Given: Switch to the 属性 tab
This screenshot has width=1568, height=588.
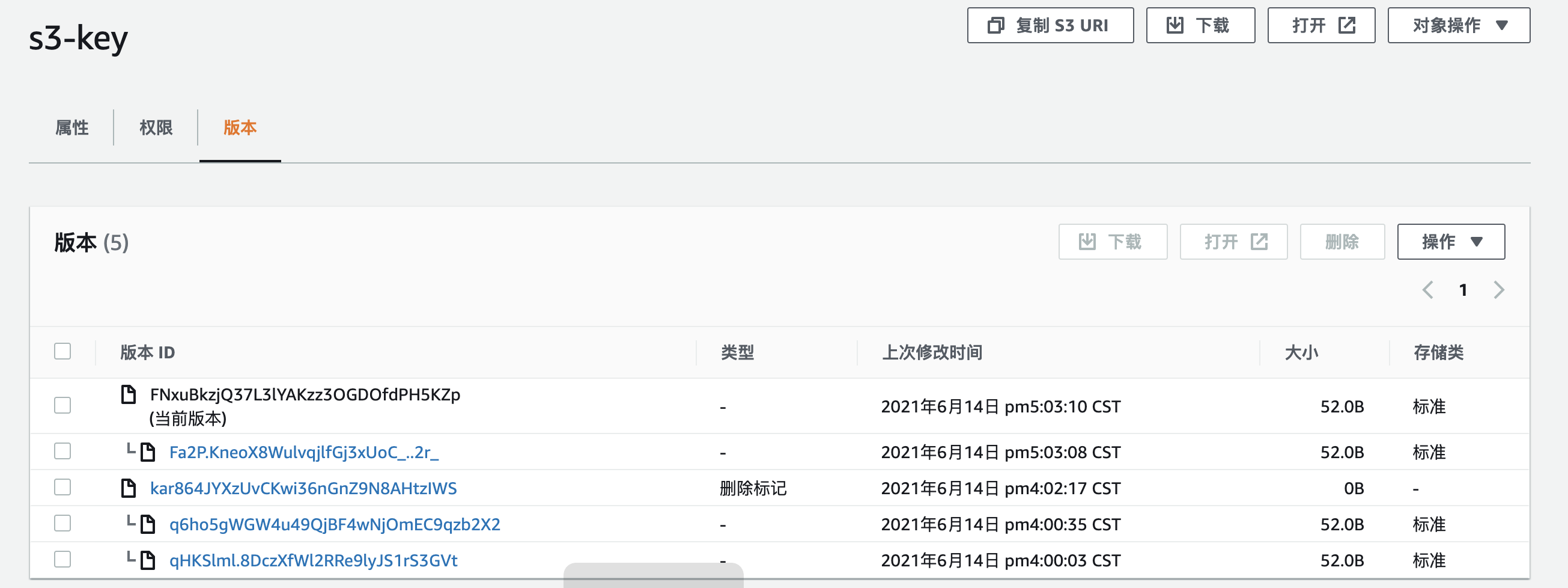Looking at the screenshot, I should coord(72,127).
